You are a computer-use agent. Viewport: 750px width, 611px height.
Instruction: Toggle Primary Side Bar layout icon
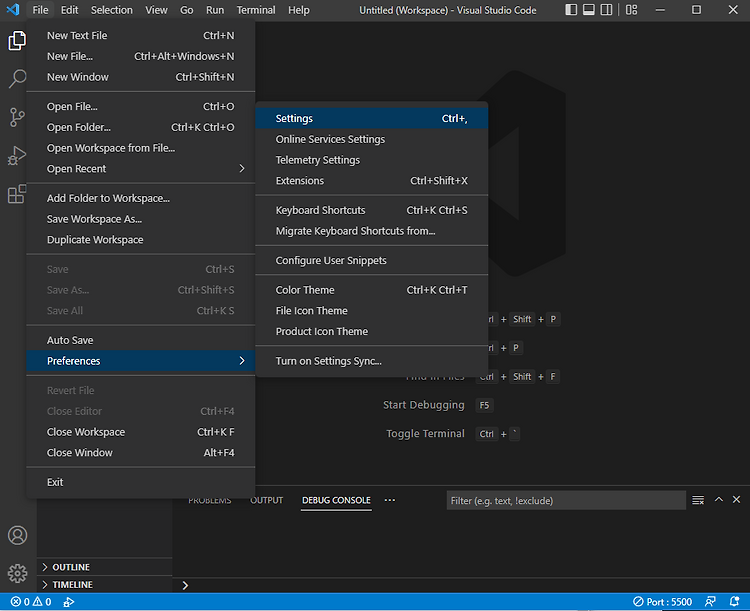pyautogui.click(x=571, y=10)
